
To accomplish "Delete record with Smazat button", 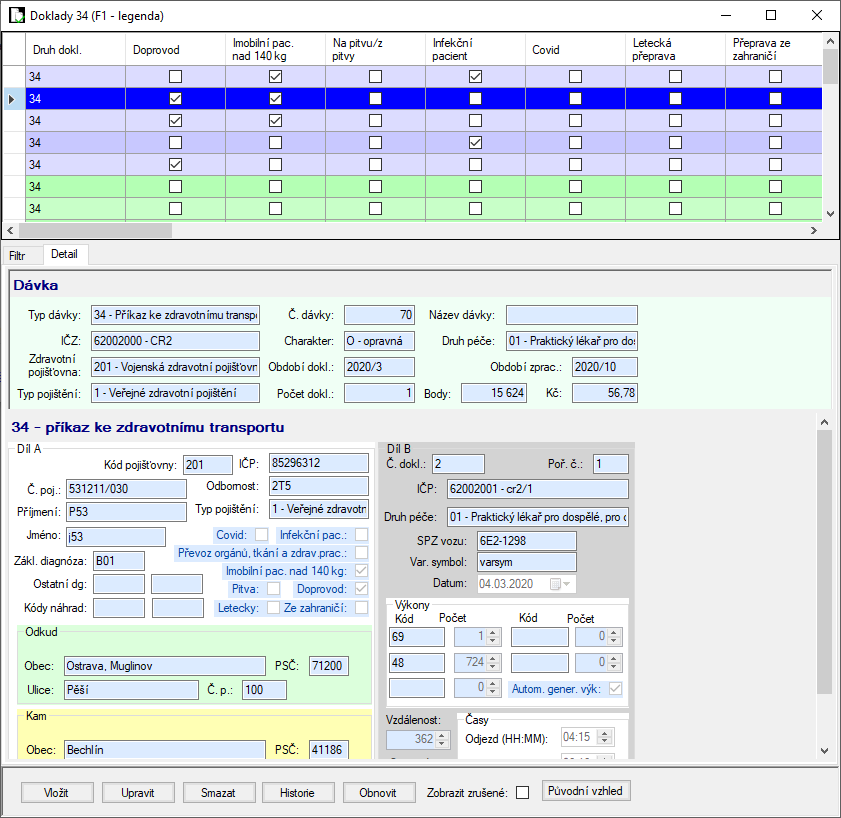I will 218,792.
